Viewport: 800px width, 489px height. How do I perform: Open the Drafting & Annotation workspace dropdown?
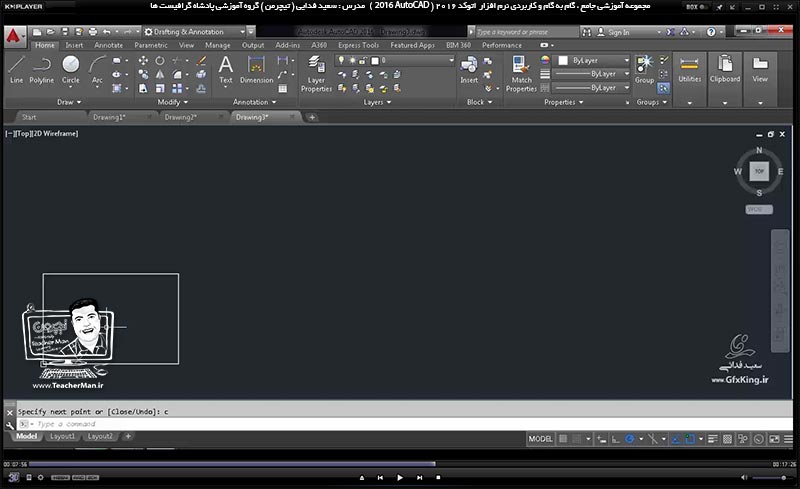(x=194, y=32)
